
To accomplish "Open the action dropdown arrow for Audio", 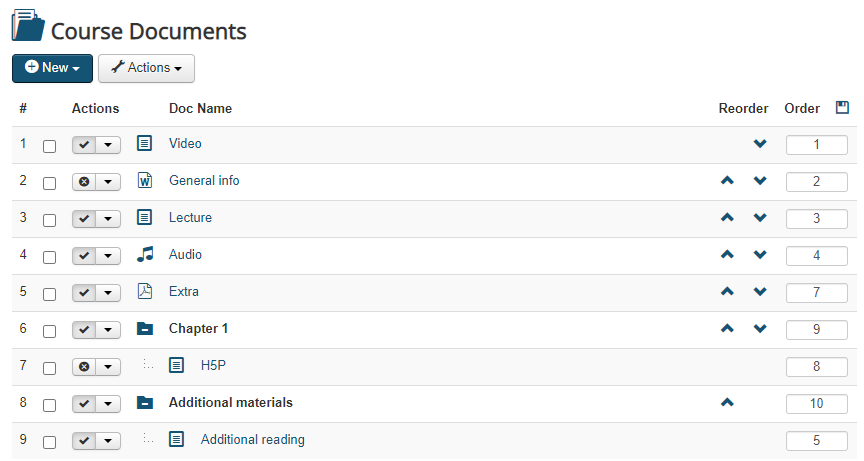I will pyautogui.click(x=109, y=255).
